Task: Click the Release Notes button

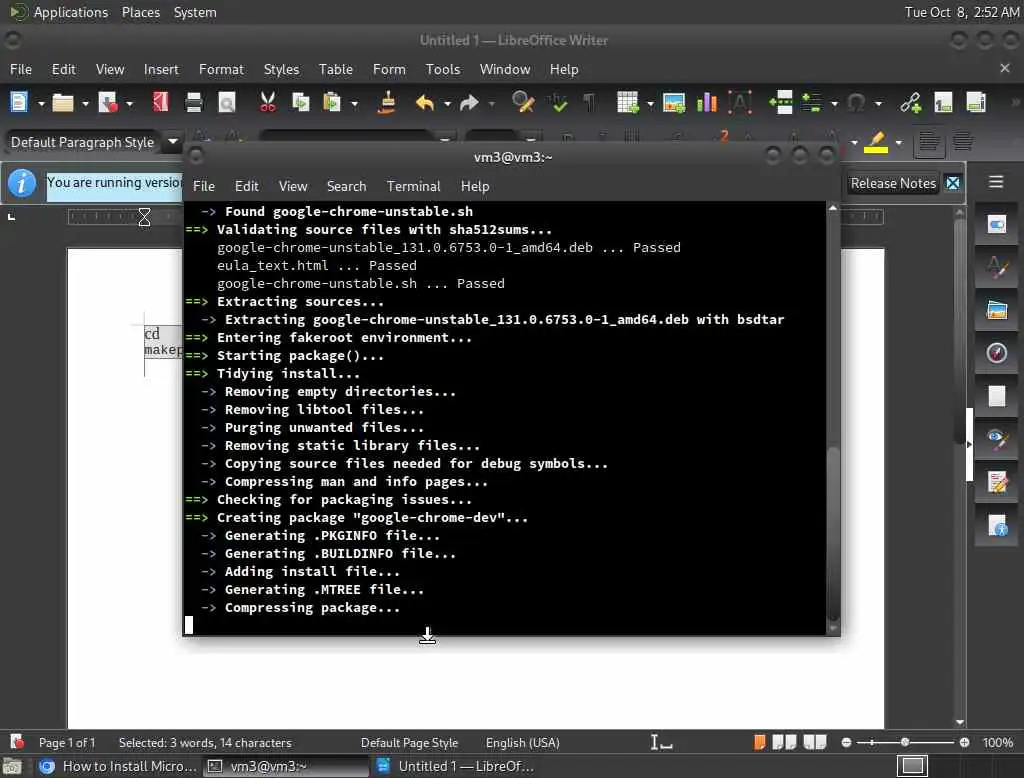Action: coord(893,184)
